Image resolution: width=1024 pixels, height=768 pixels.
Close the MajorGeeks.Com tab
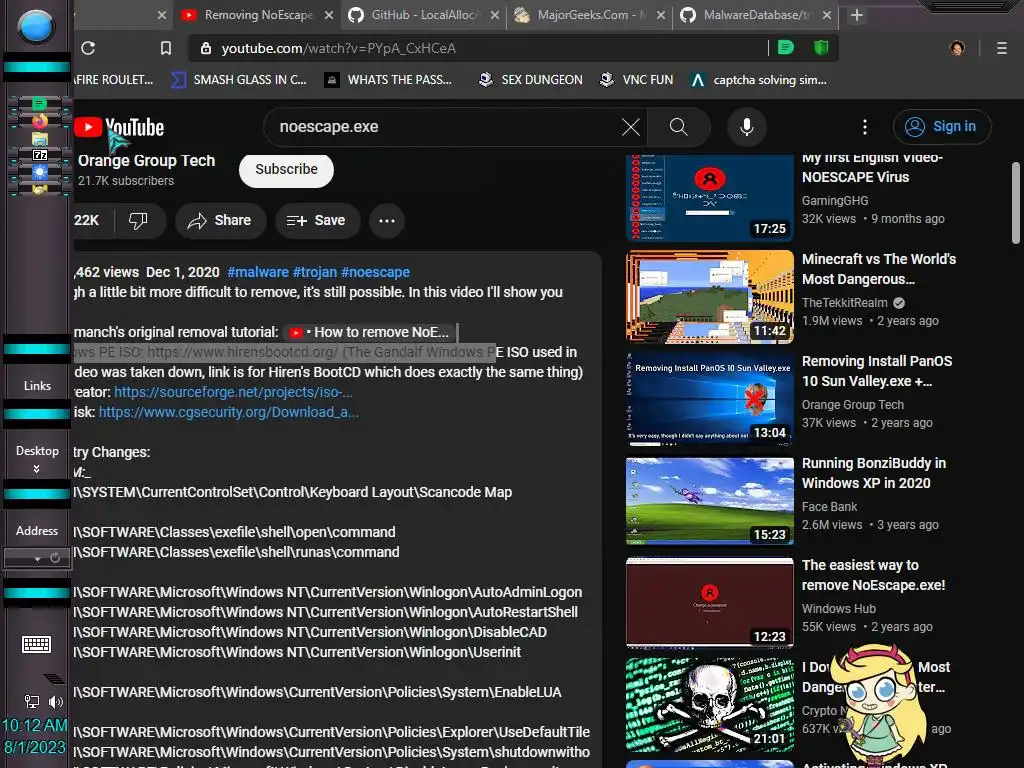coord(661,15)
